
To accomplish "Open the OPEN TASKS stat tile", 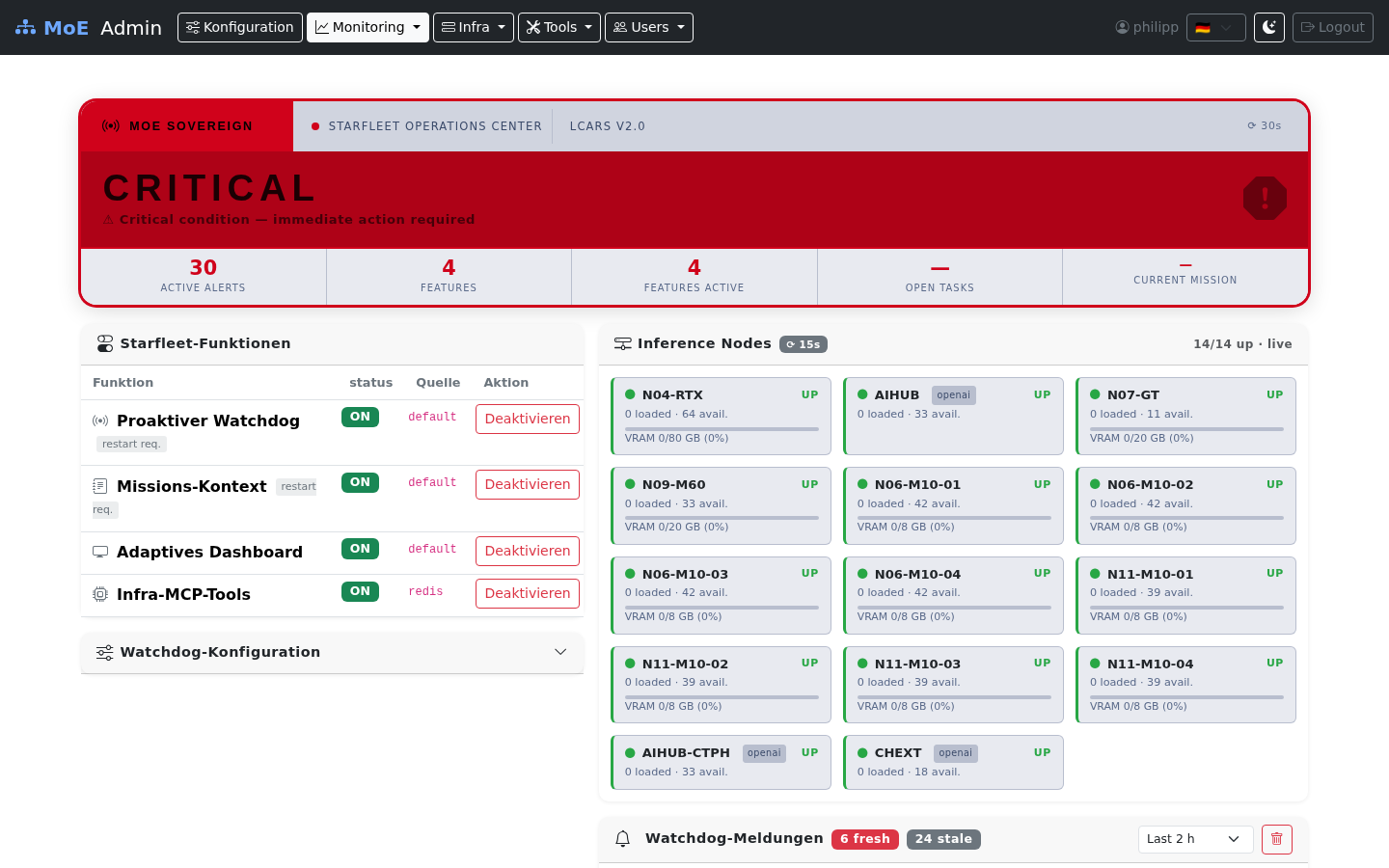I will [x=940, y=276].
